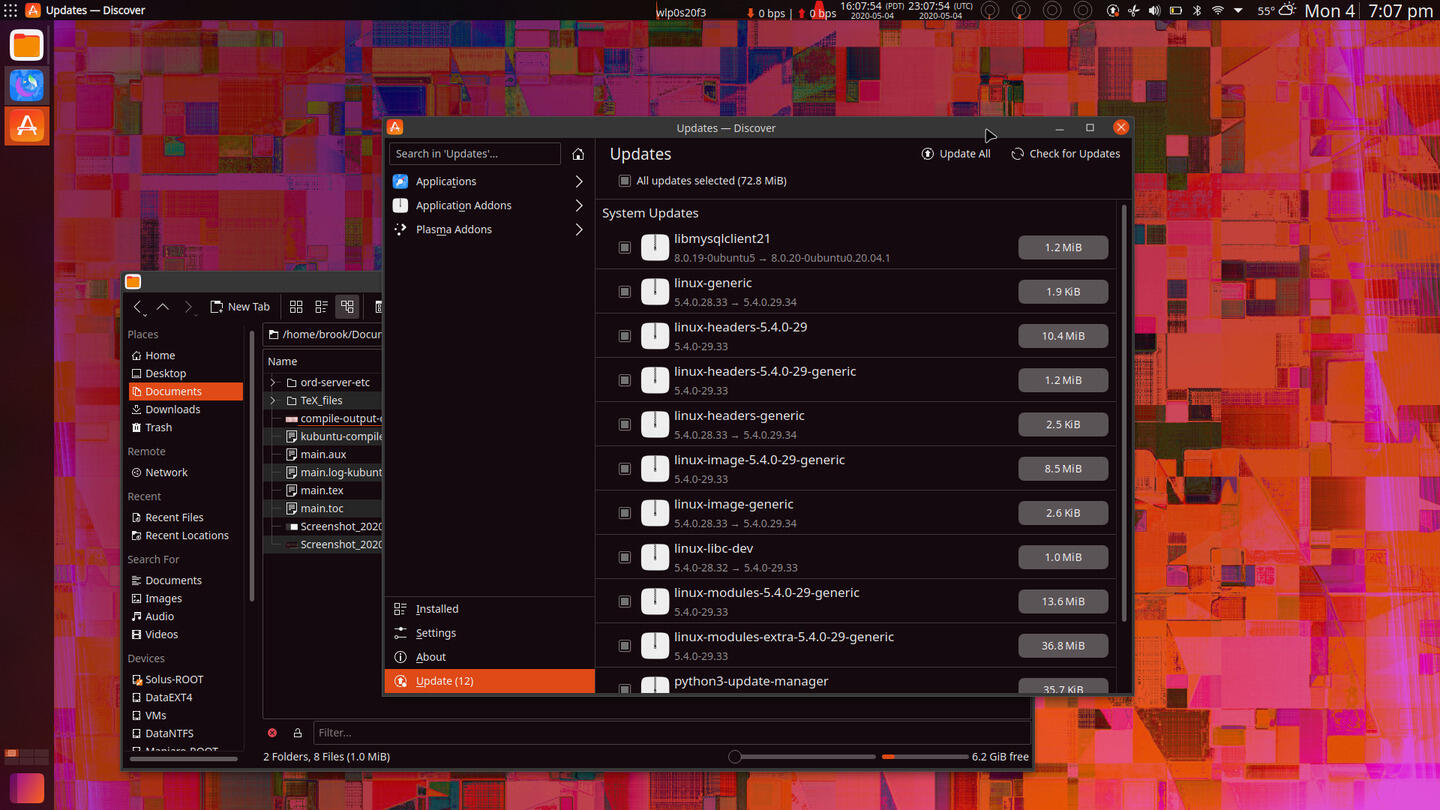Open the application grid in top-left corner
Image resolution: width=1440 pixels, height=810 pixels.
(11, 10)
